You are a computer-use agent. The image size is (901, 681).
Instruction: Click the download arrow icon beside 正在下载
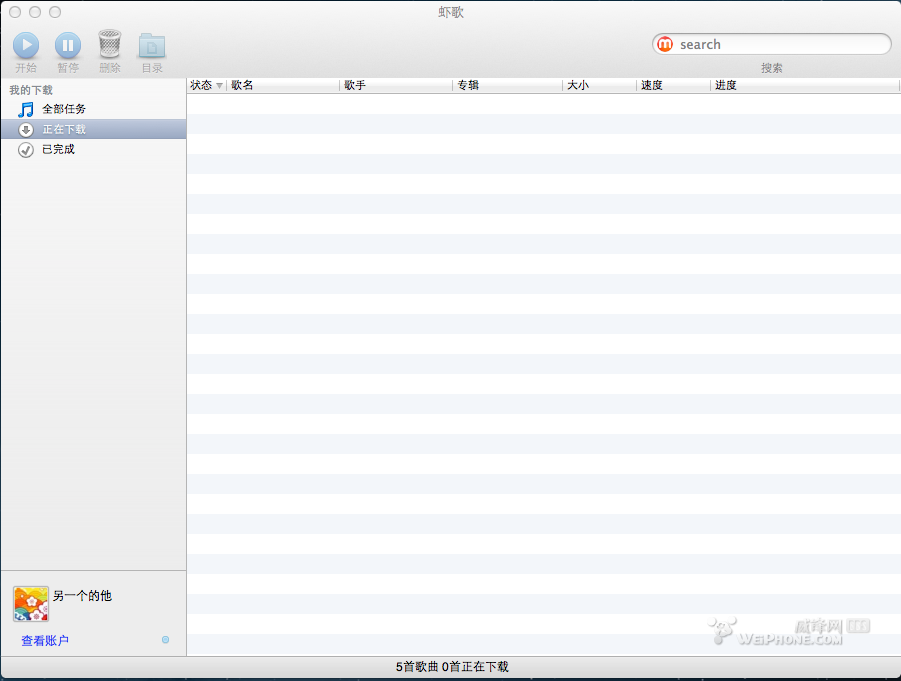coord(26,129)
